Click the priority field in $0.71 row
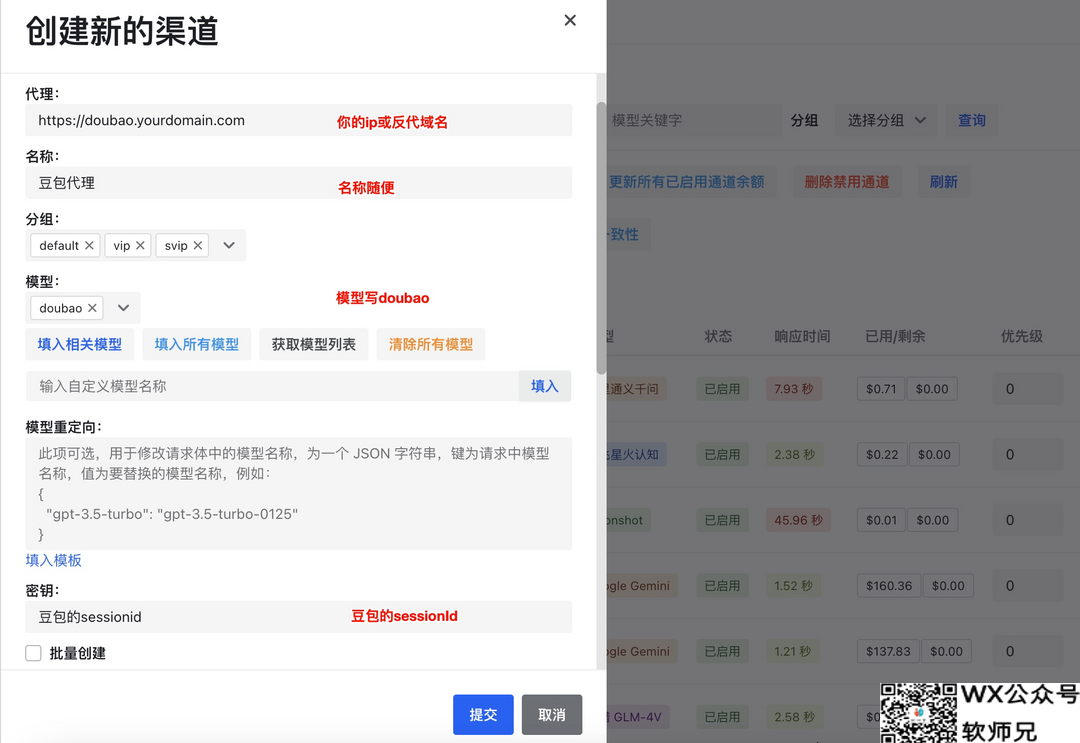 tap(1028, 389)
